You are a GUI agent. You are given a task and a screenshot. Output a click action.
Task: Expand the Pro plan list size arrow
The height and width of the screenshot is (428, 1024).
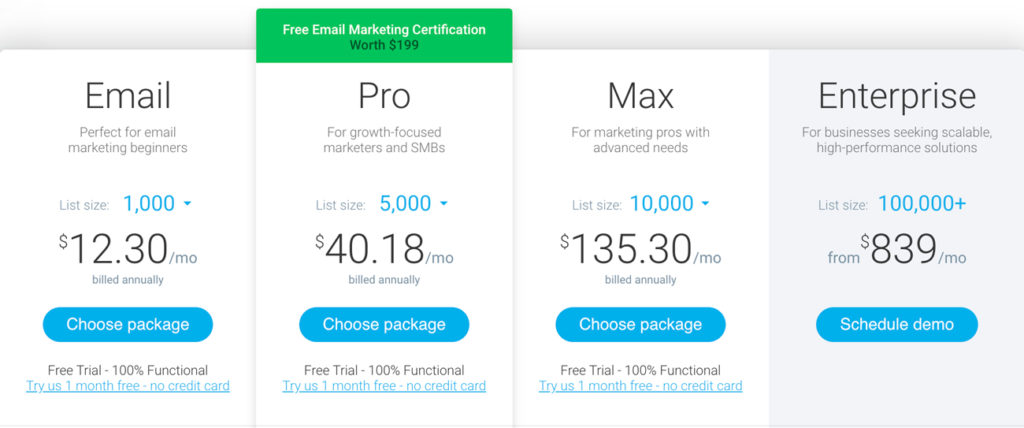click(444, 204)
